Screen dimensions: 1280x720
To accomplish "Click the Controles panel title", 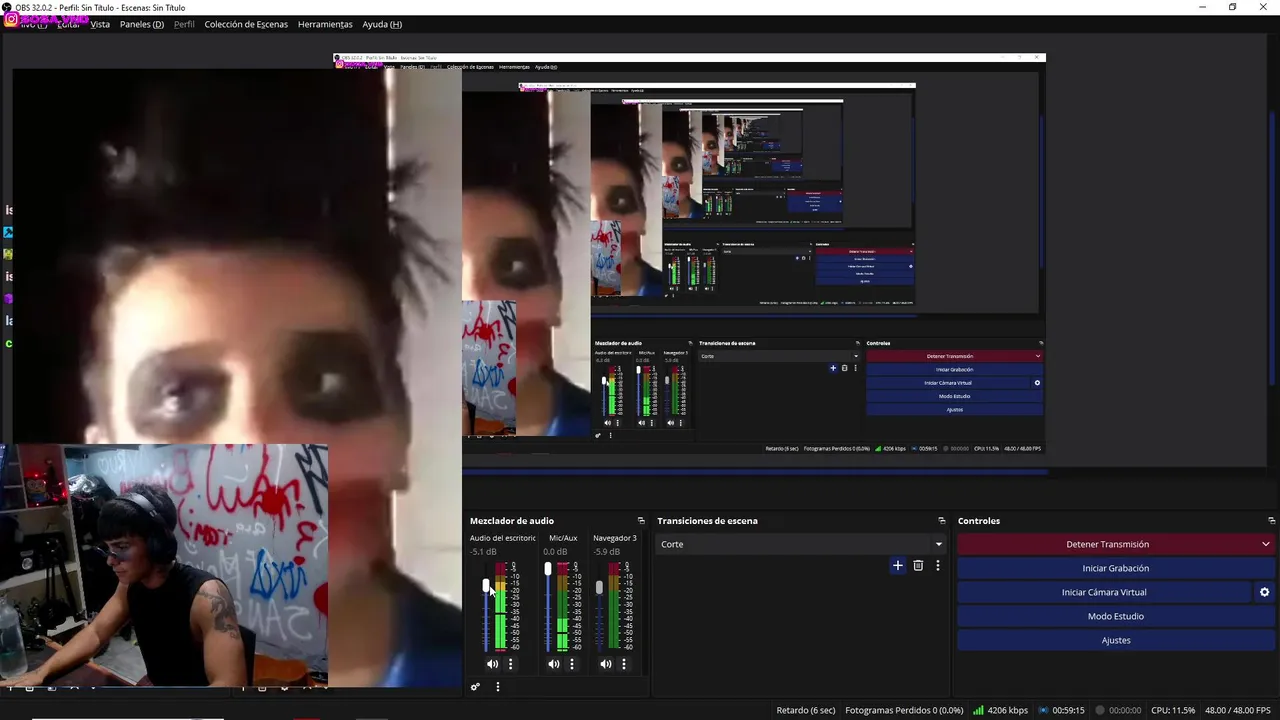I will [x=979, y=521].
